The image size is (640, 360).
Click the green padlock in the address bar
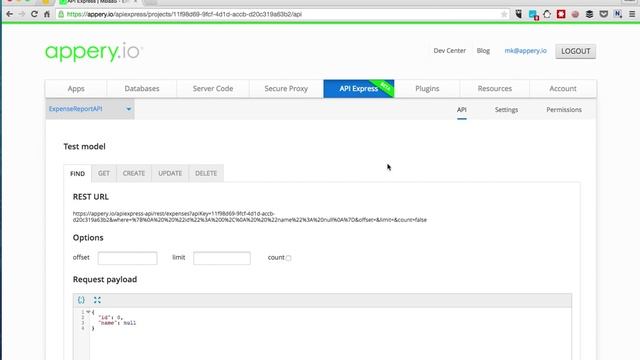coord(61,14)
